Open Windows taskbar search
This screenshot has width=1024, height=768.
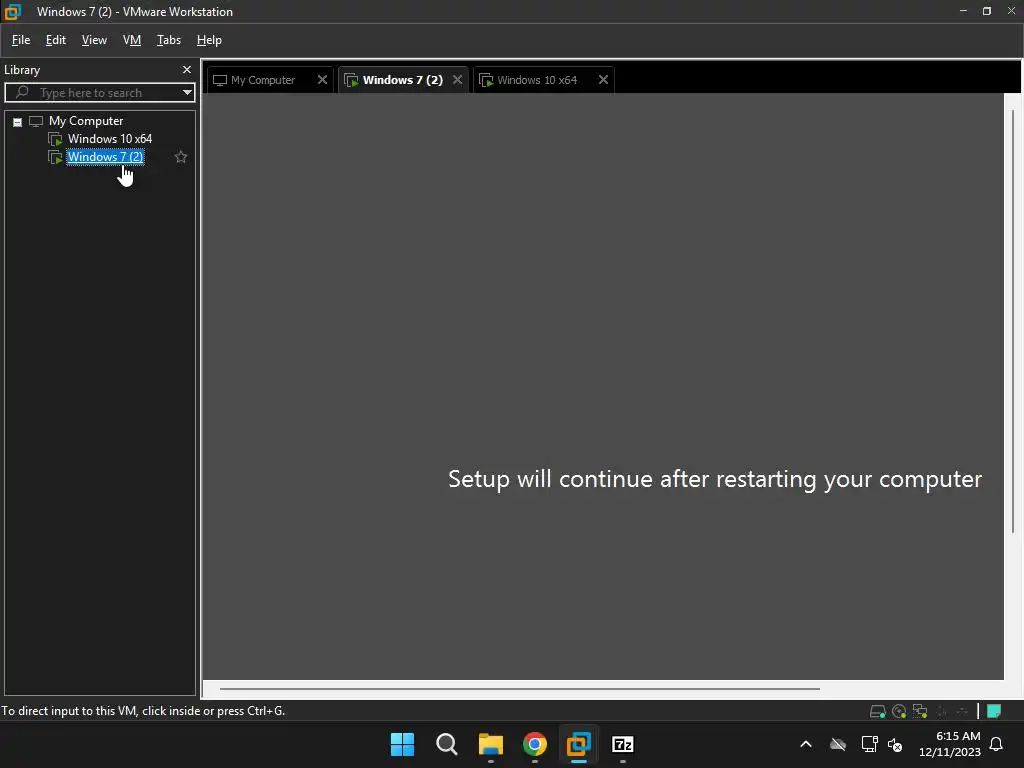pyautogui.click(x=447, y=744)
